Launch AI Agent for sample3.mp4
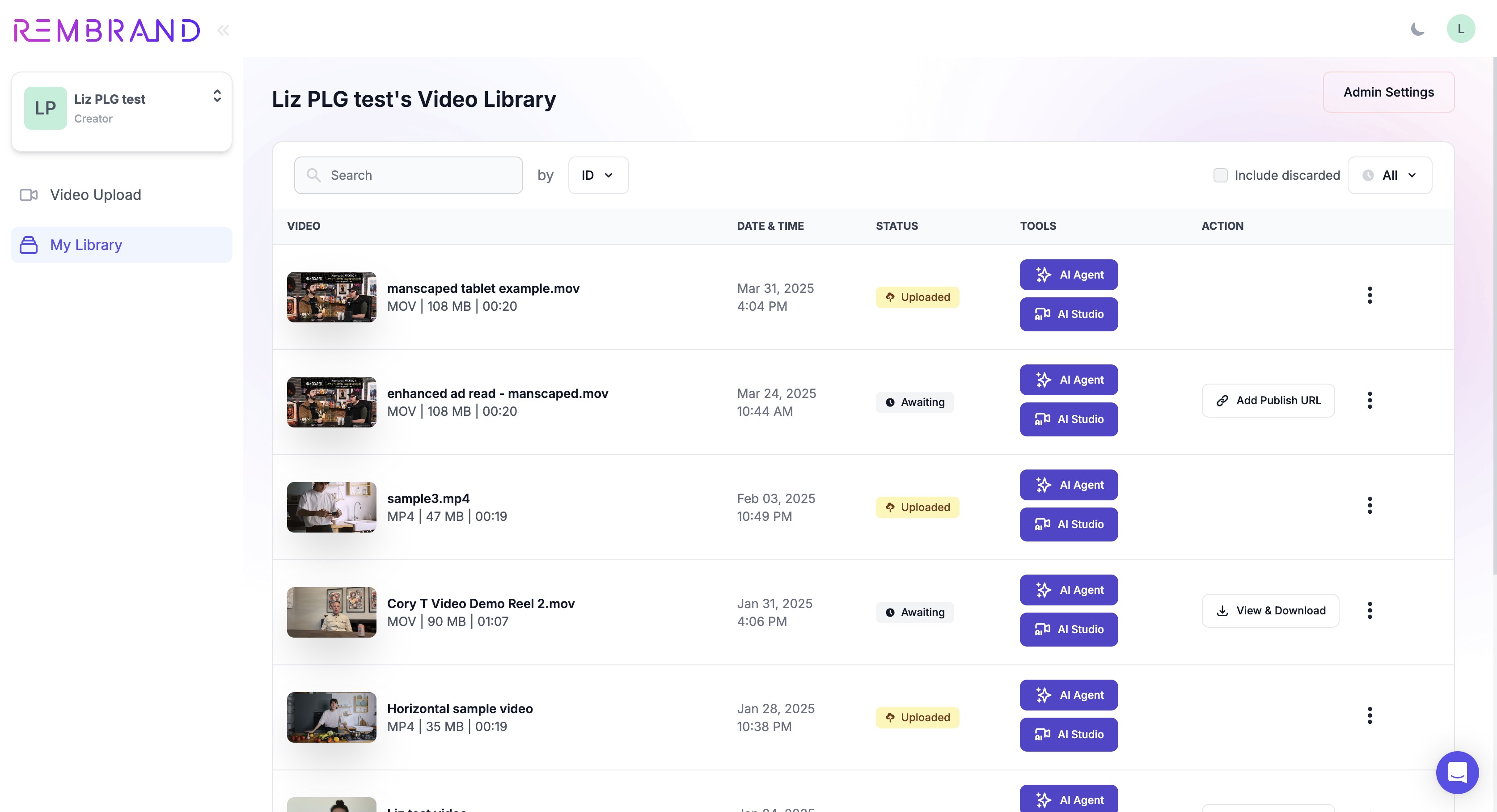This screenshot has width=1497, height=812. point(1069,485)
